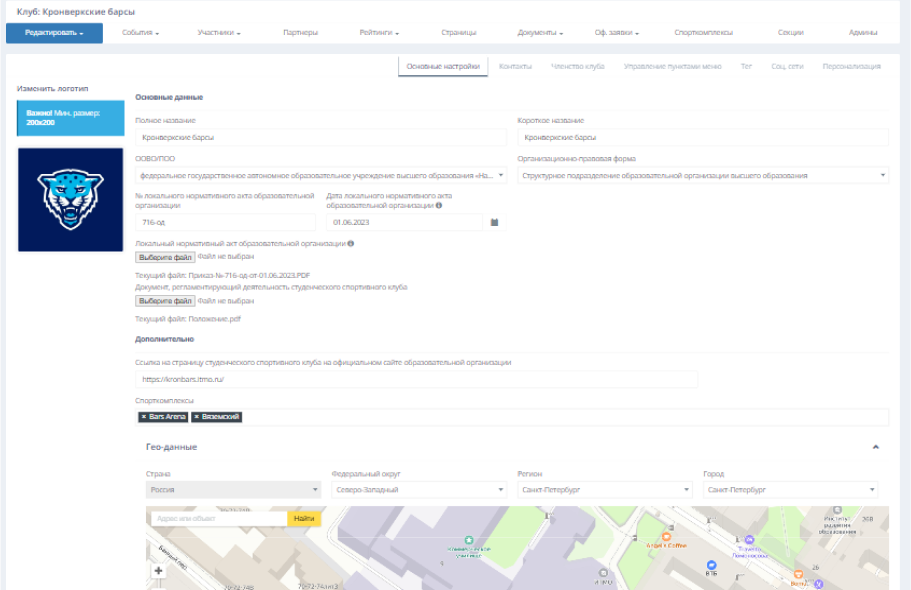Remove the Bars Arena tag
The height and width of the screenshot is (590, 911).
144,417
